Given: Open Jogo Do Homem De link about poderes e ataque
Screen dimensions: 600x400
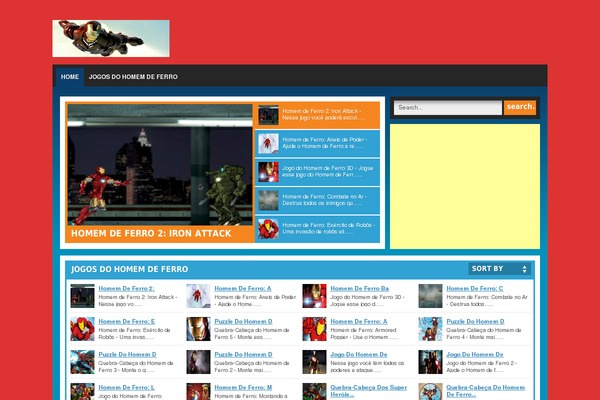Looking at the screenshot, I should (x=359, y=354).
